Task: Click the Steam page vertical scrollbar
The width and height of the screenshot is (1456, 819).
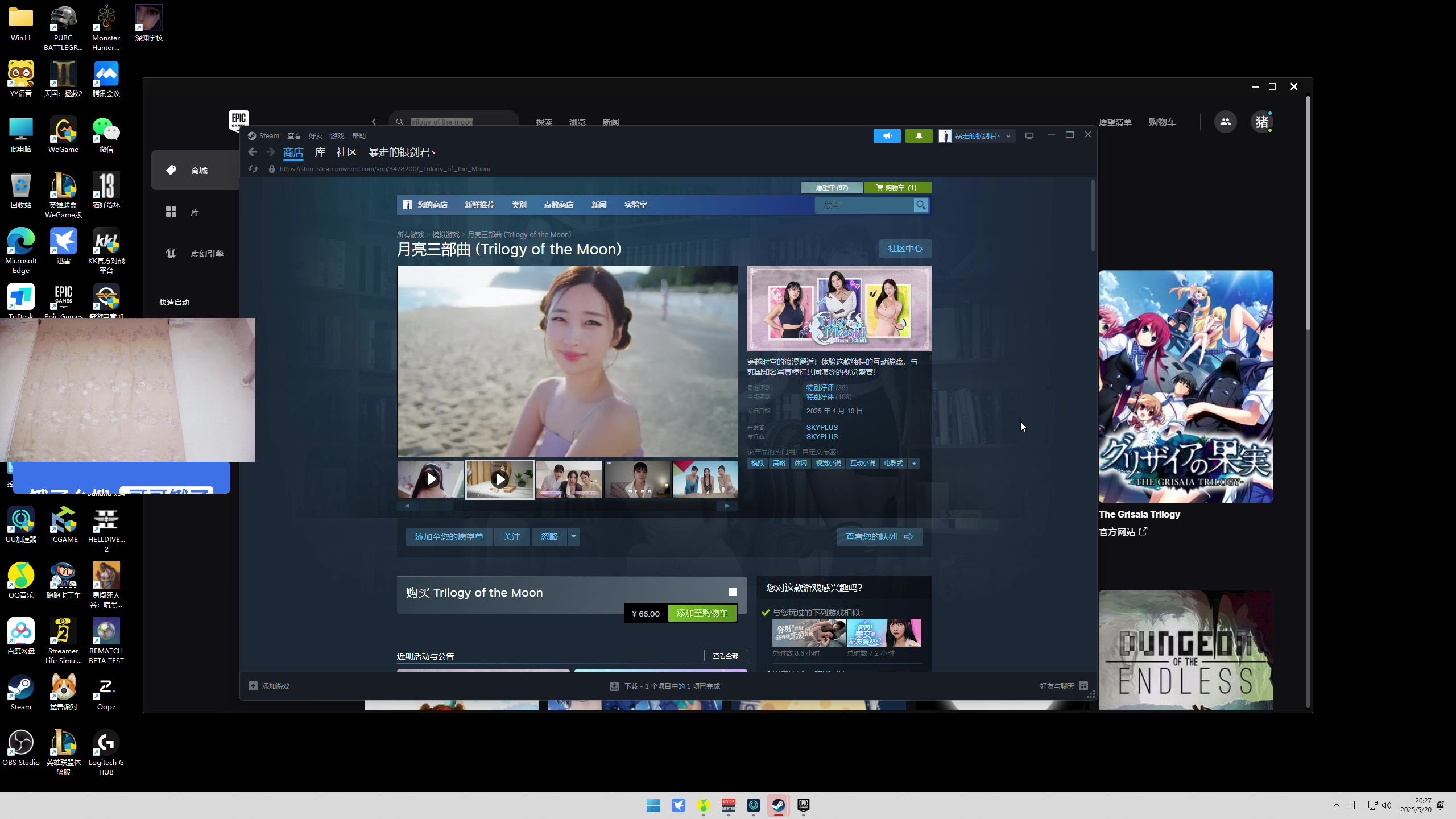Action: [1093, 216]
